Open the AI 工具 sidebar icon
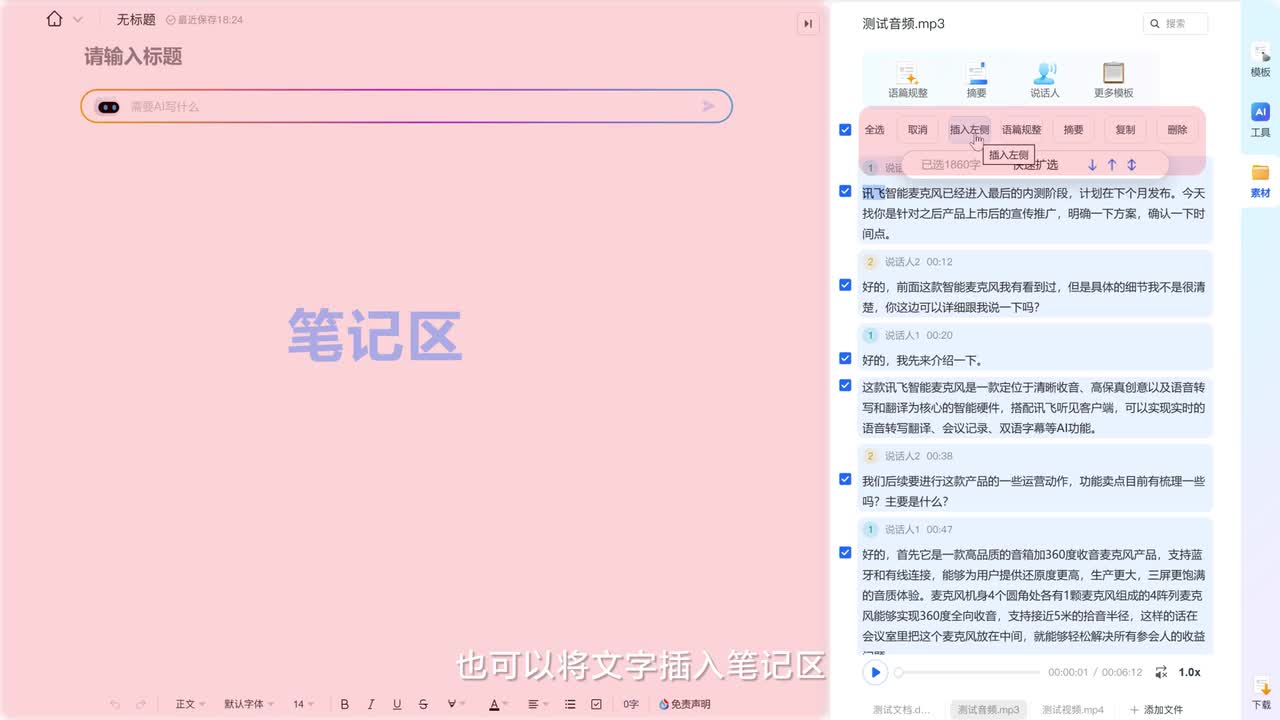 [x=1260, y=119]
